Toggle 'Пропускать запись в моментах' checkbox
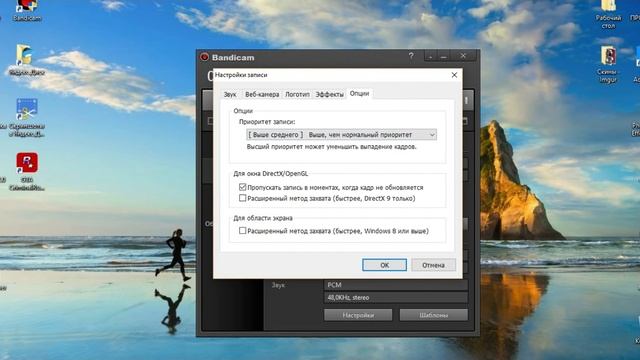 click(x=242, y=187)
